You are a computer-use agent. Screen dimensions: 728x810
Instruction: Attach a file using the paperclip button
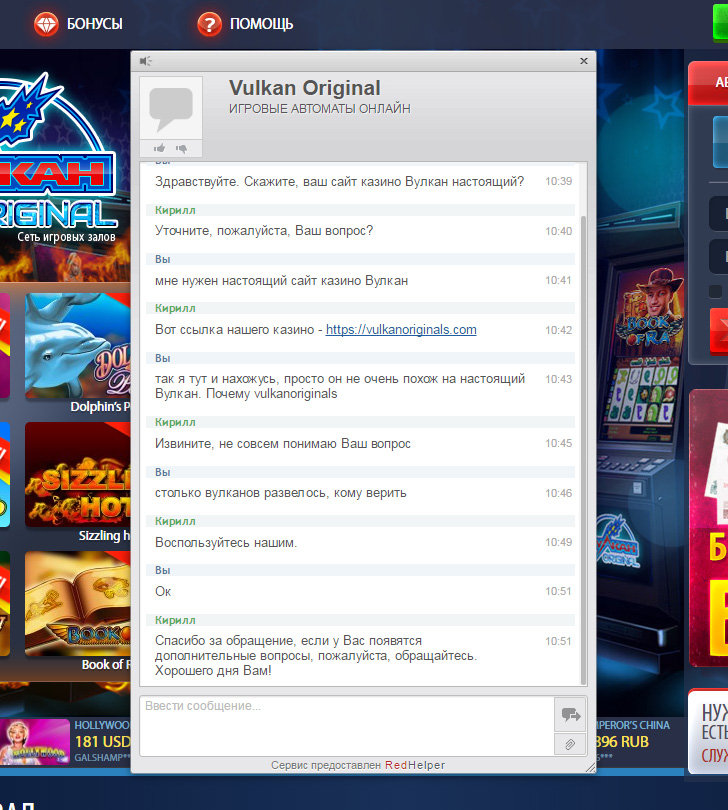click(x=570, y=744)
